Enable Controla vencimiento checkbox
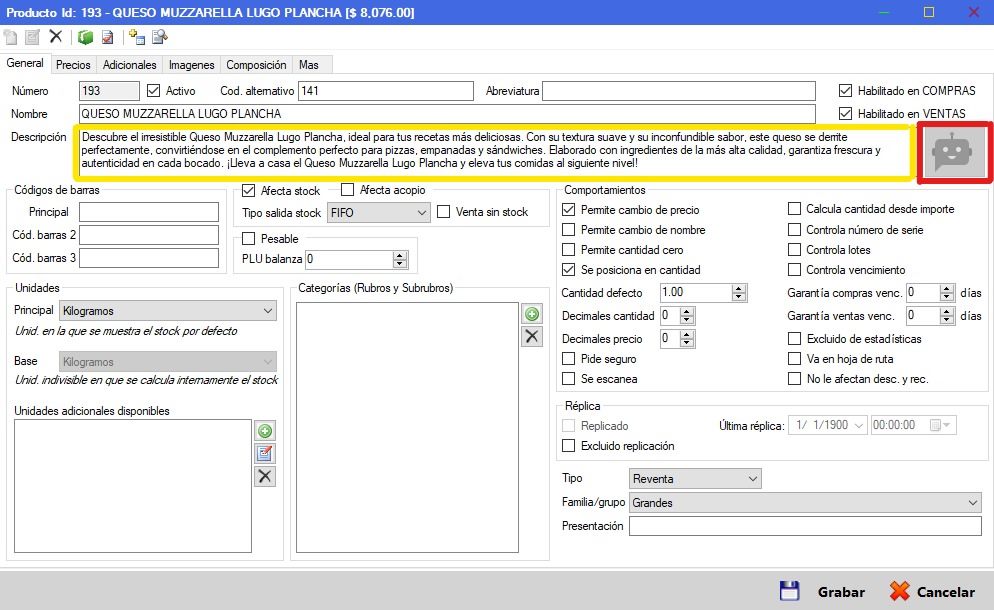Screen dimensions: 994x610 [x=794, y=269]
